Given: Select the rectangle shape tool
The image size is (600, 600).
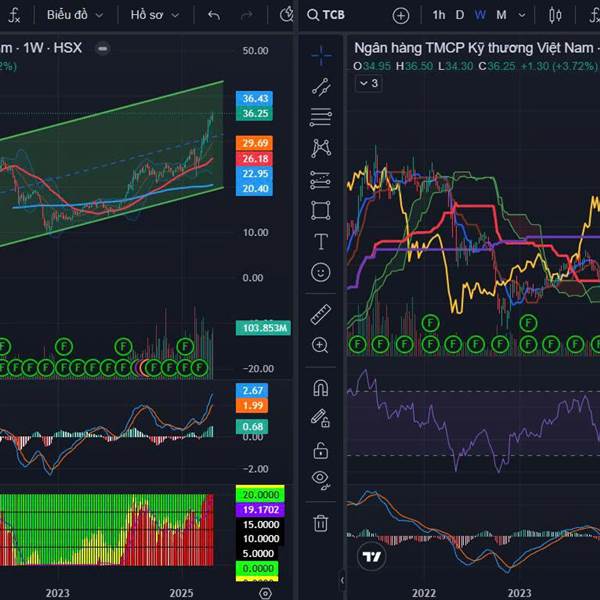Looking at the screenshot, I should pos(321,210).
